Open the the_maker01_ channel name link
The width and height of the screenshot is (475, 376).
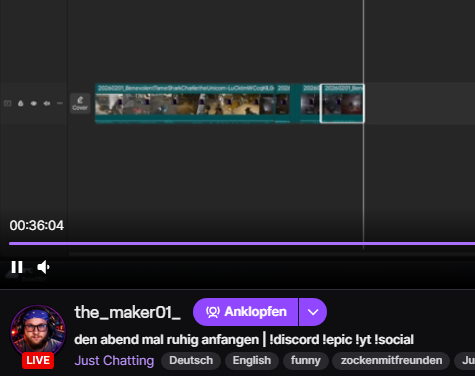(x=128, y=312)
